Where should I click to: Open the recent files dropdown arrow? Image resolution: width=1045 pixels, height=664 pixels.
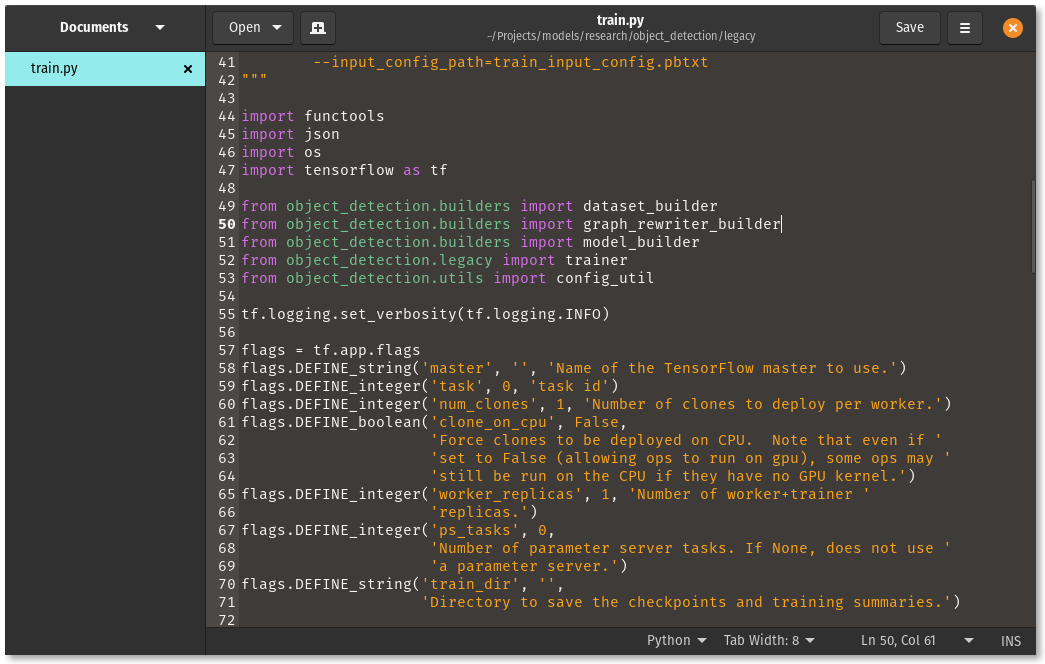[x=277, y=28]
